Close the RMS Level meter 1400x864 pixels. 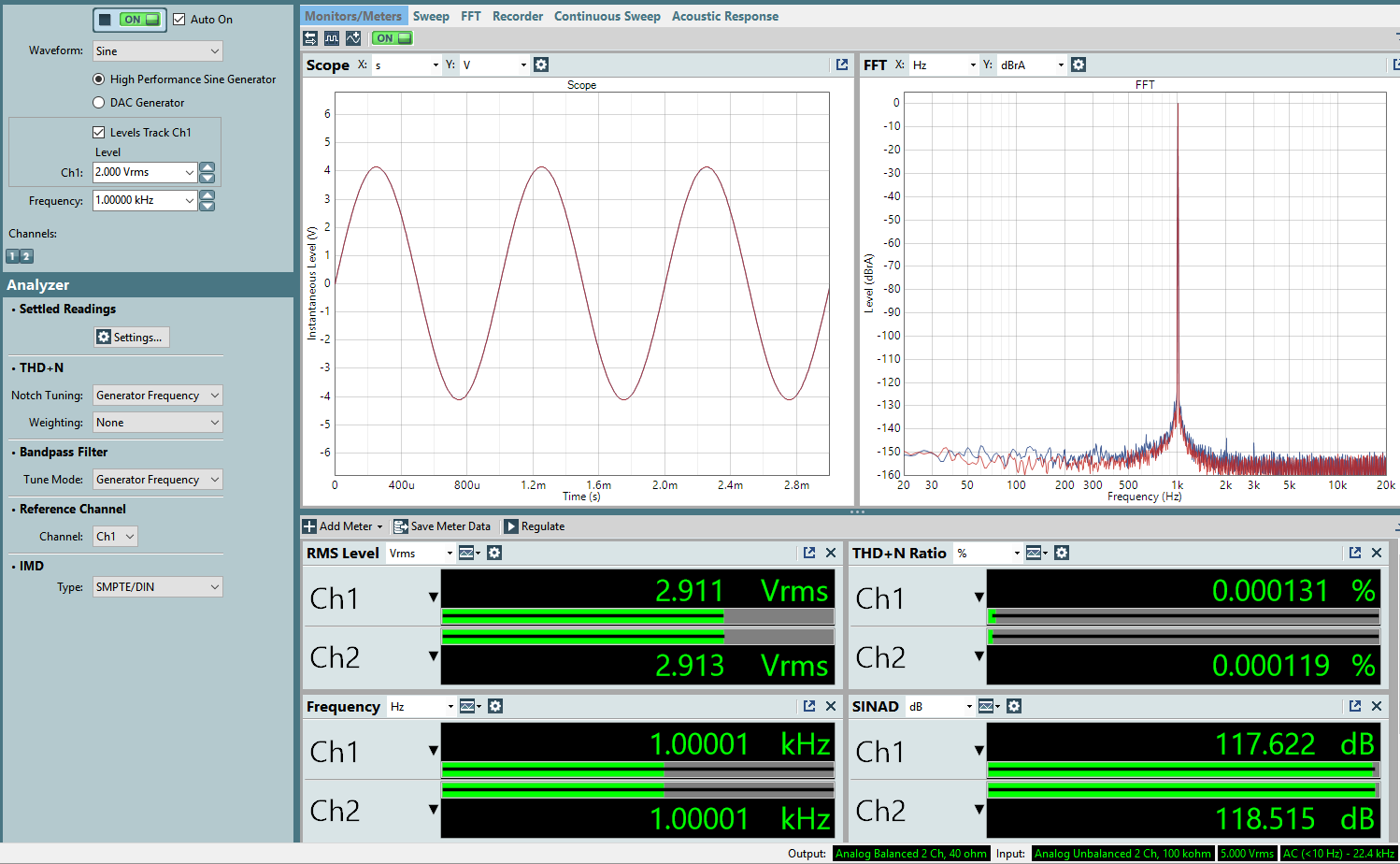coord(831,553)
